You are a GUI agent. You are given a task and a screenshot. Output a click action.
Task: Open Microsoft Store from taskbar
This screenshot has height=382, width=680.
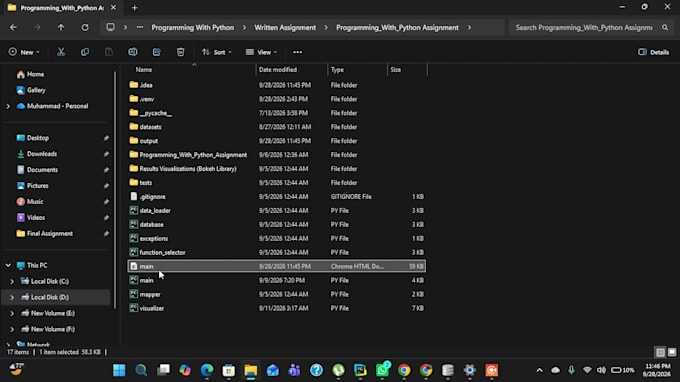(x=229, y=370)
